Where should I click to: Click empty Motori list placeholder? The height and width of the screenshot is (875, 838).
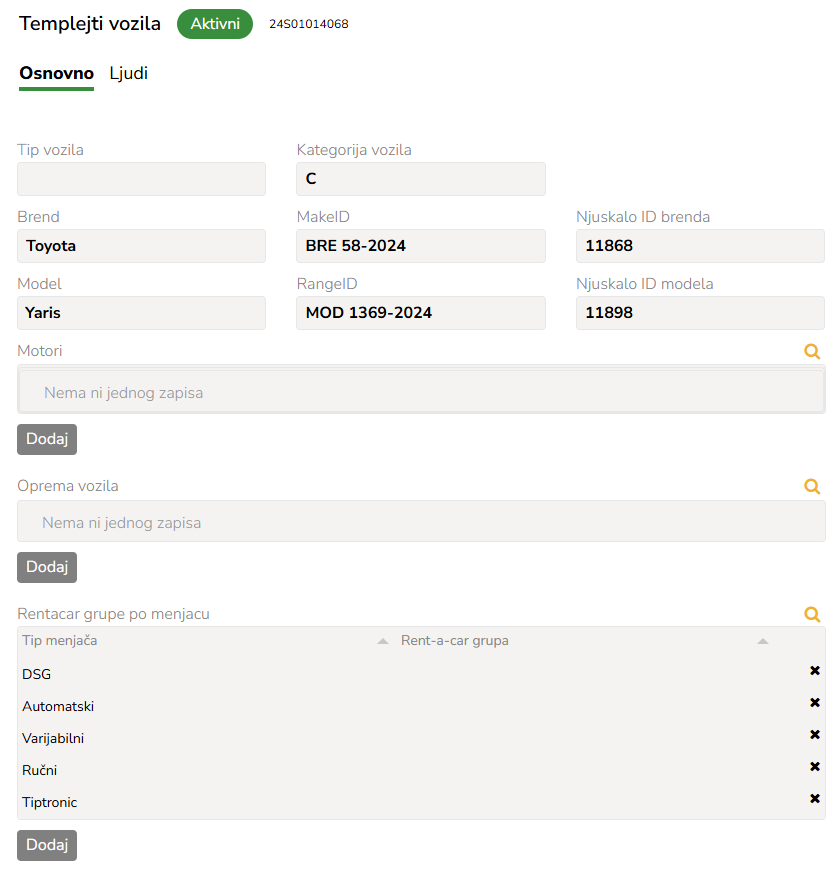(421, 390)
